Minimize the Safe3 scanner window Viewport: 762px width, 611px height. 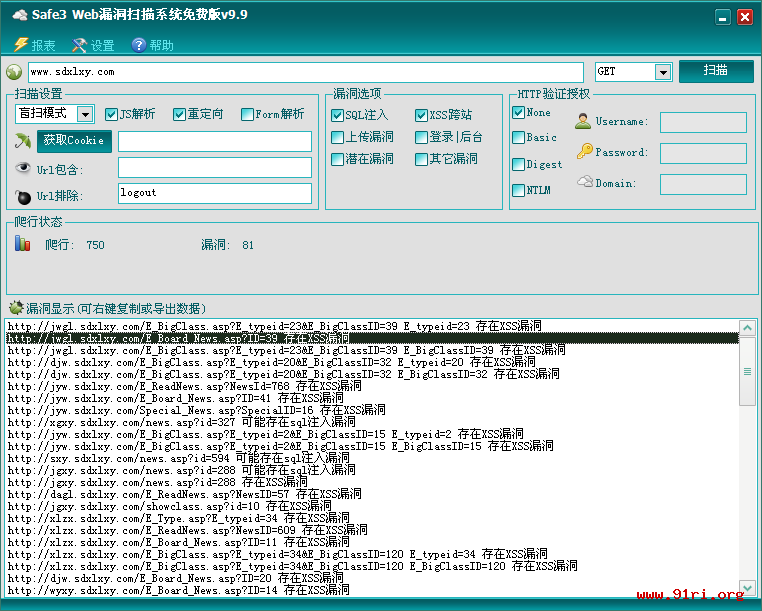point(723,17)
